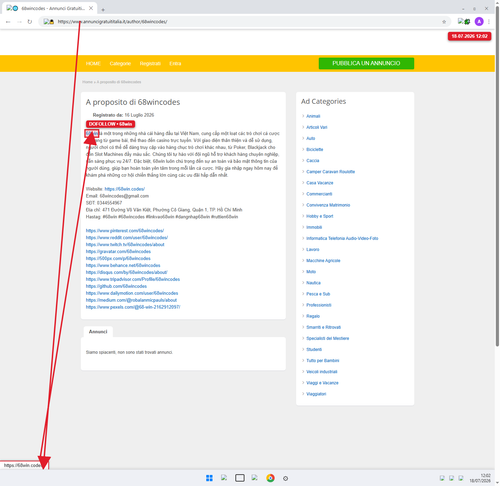Open the Camper Caravan Roulotte category
The height and width of the screenshot is (486, 500).
pyautogui.click(x=331, y=172)
